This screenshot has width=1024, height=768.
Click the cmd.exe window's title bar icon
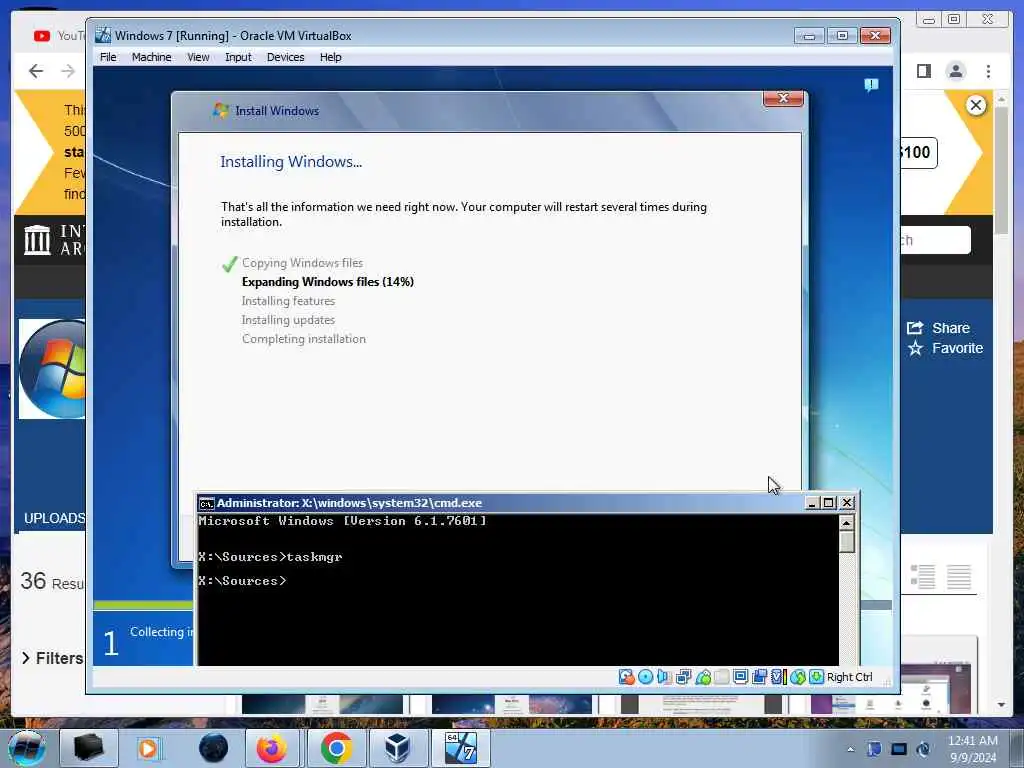[x=206, y=504]
